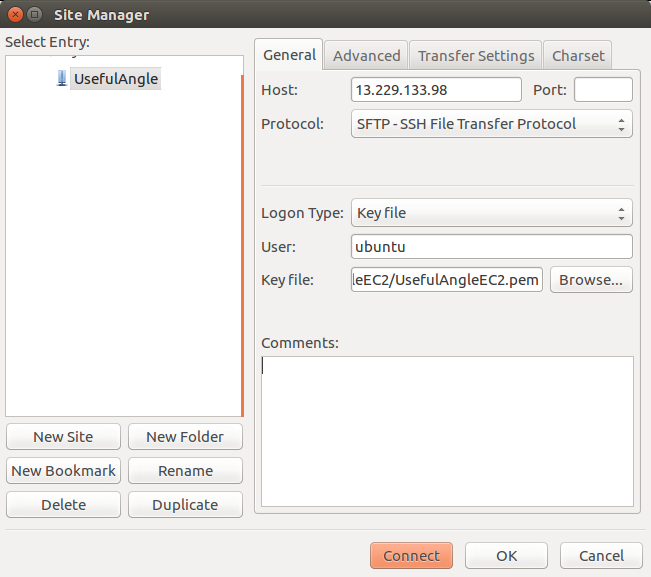Expand the Protocol dropdown

coord(491,125)
